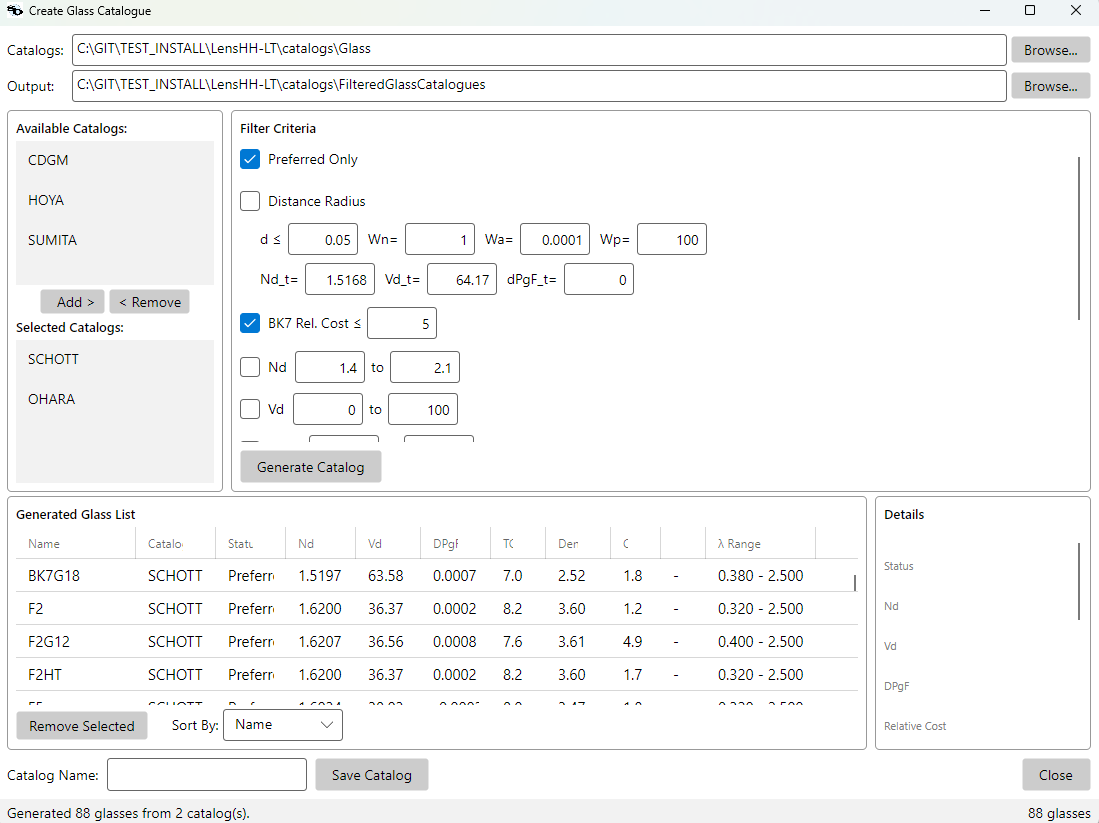This screenshot has height=823, width=1099.
Task: Select the F2 glass row
Action: (x=436, y=608)
